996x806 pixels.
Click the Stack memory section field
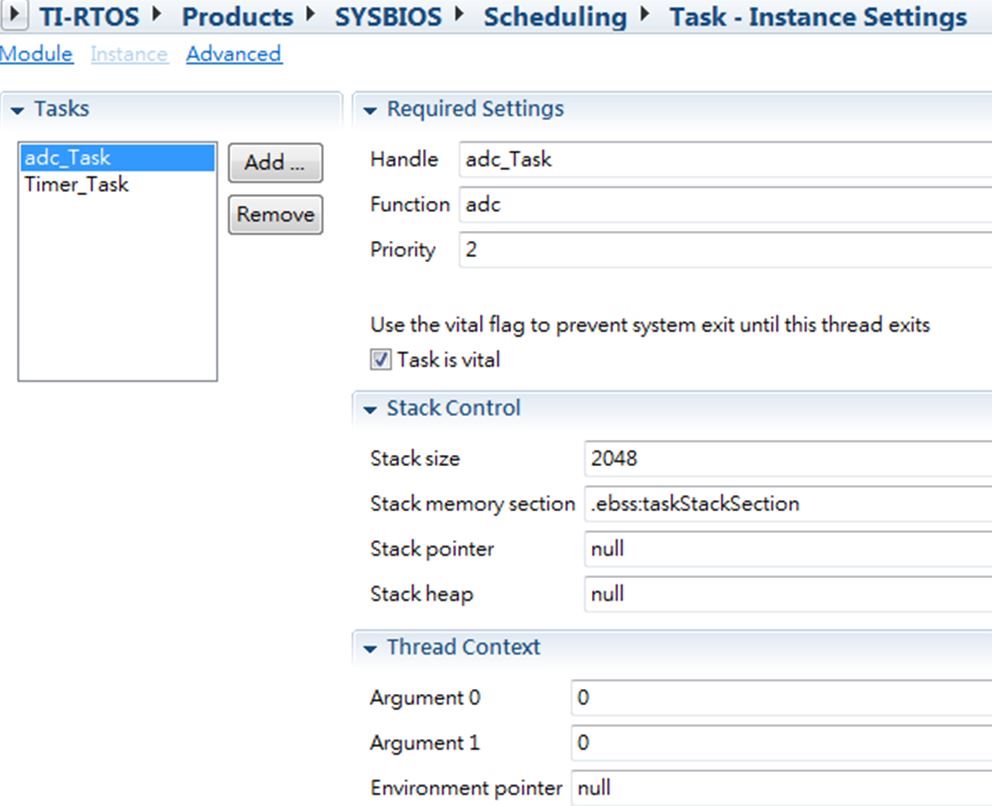[788, 504]
